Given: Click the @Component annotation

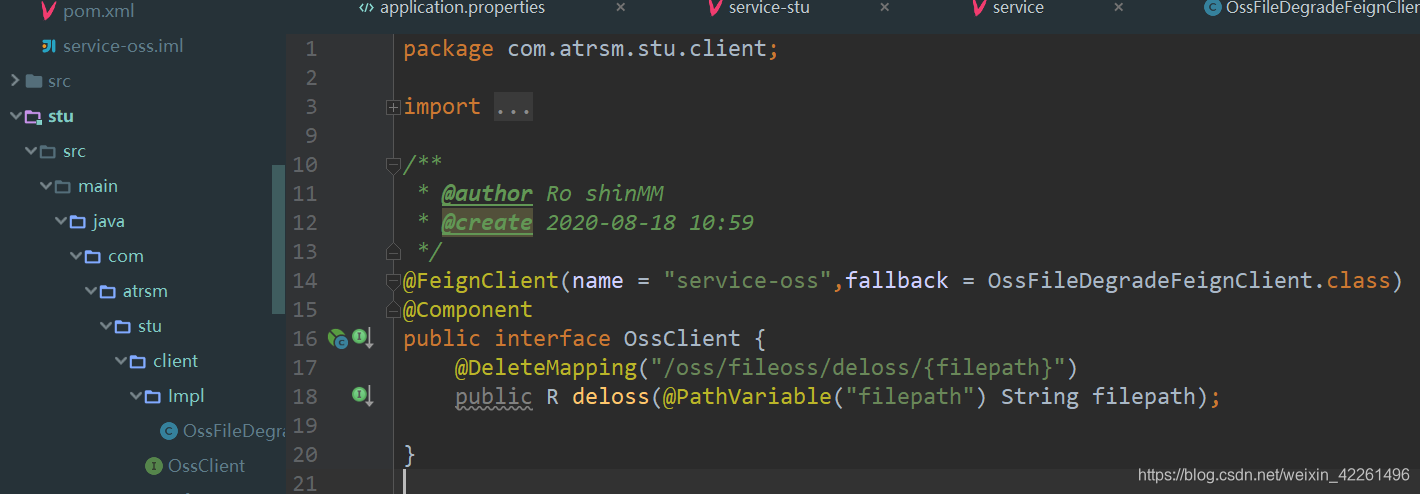Looking at the screenshot, I should pos(468,310).
